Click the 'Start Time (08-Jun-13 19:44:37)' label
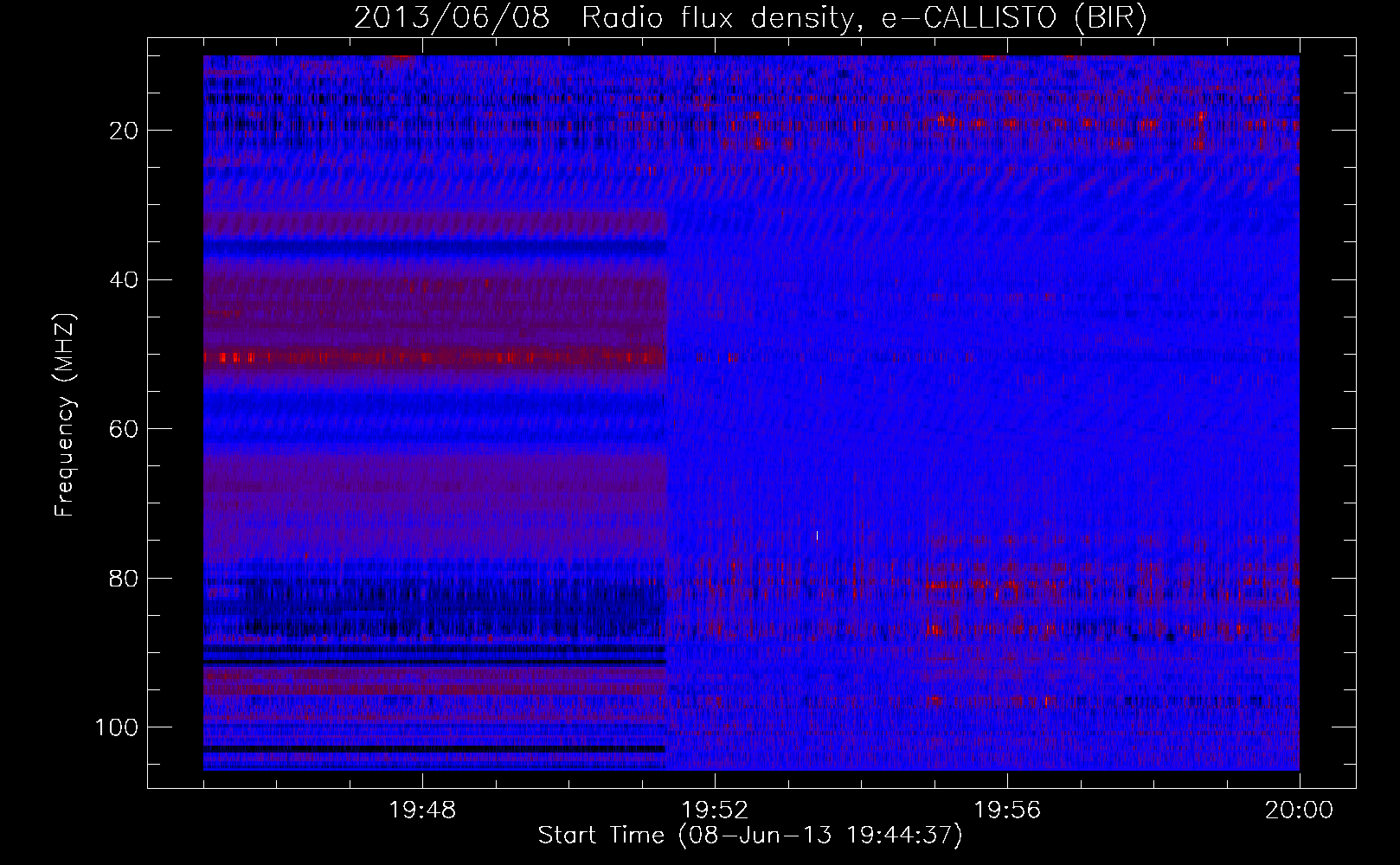 750,836
